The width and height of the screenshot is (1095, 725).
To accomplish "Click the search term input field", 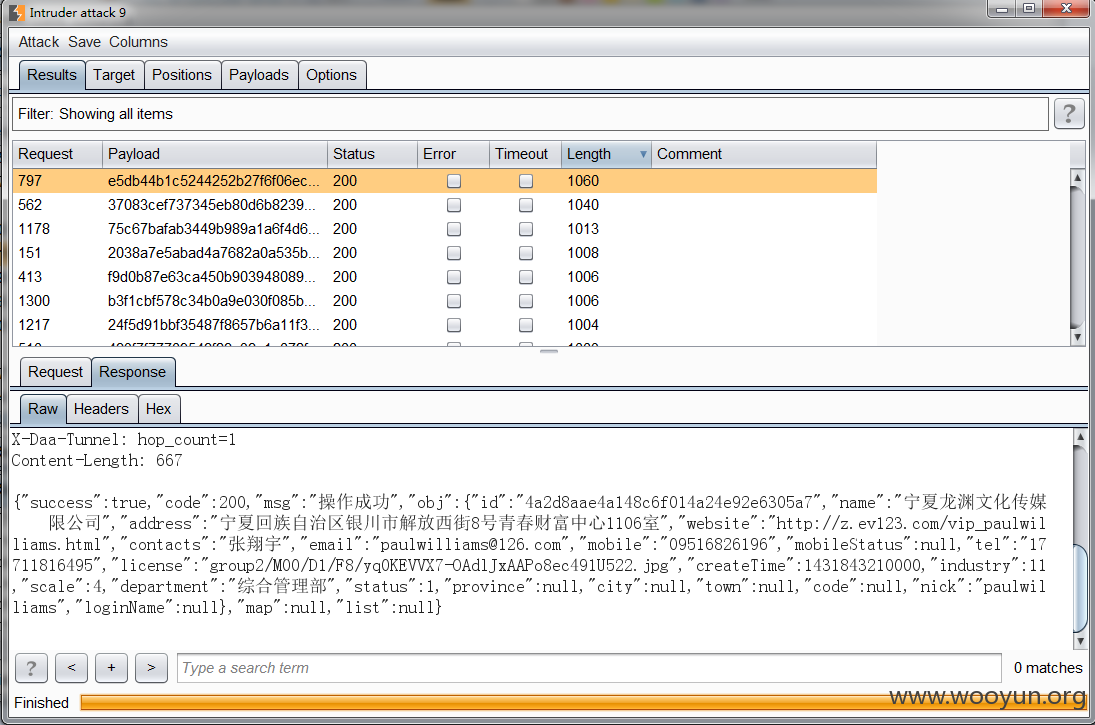I will click(x=589, y=668).
